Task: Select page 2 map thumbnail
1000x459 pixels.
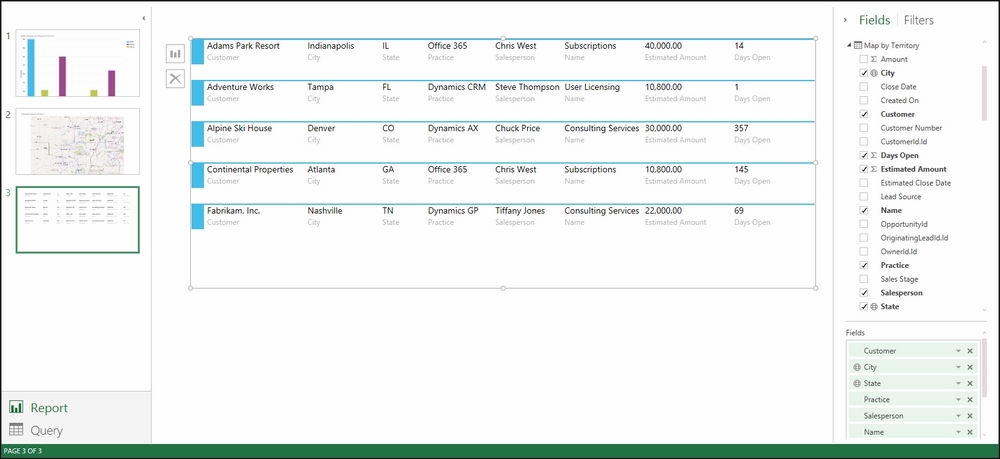Action: tap(77, 142)
